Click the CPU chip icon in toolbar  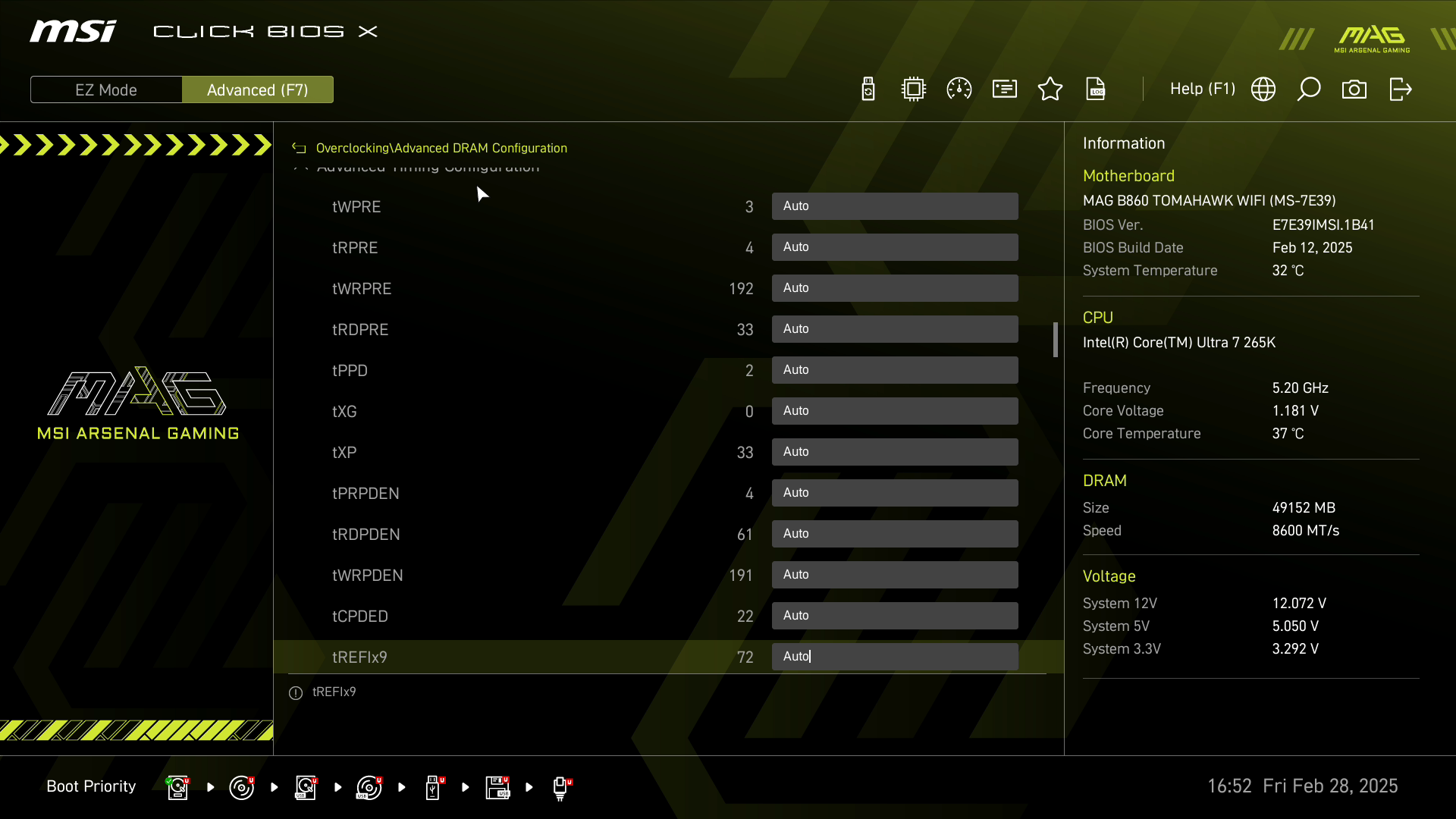[x=914, y=89]
